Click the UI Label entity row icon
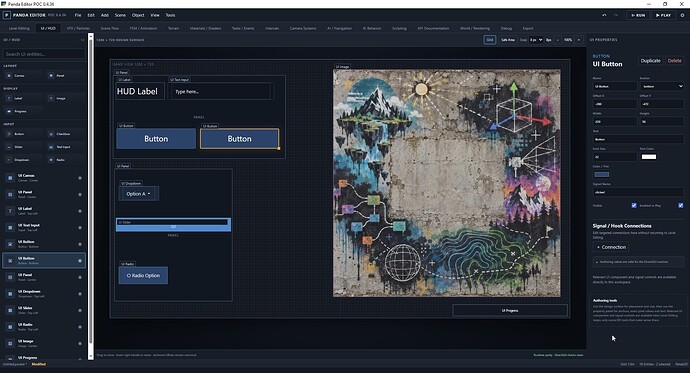This screenshot has width=690, height=373. click(10, 211)
